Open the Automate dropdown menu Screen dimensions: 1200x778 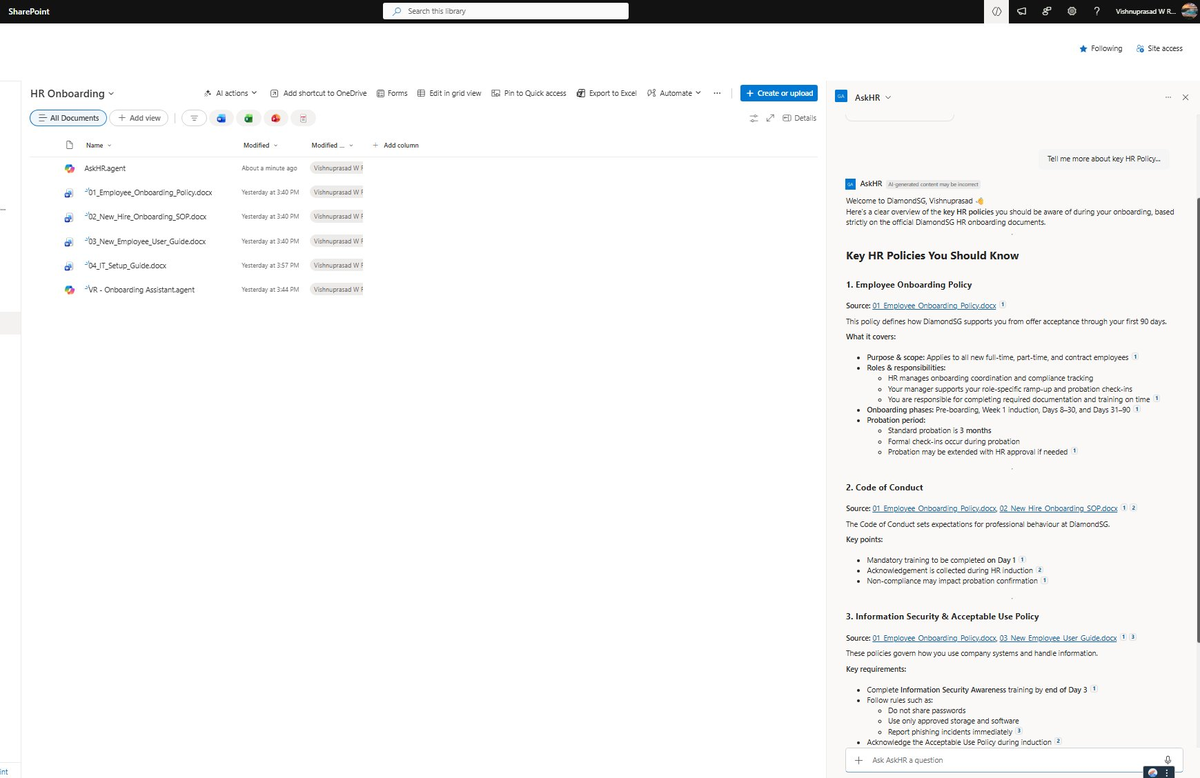(x=674, y=93)
